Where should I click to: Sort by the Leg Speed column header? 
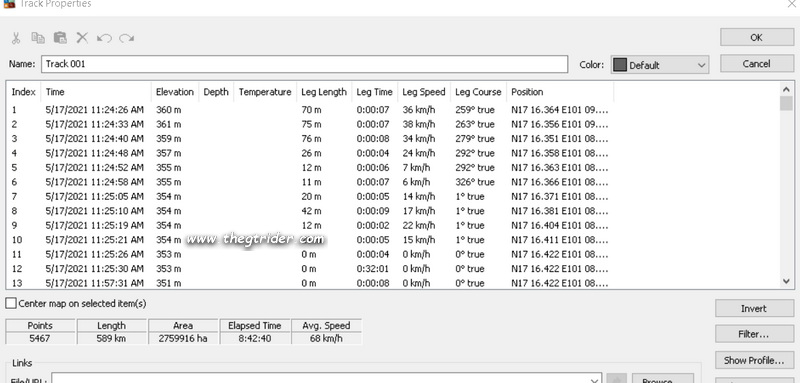coord(423,92)
